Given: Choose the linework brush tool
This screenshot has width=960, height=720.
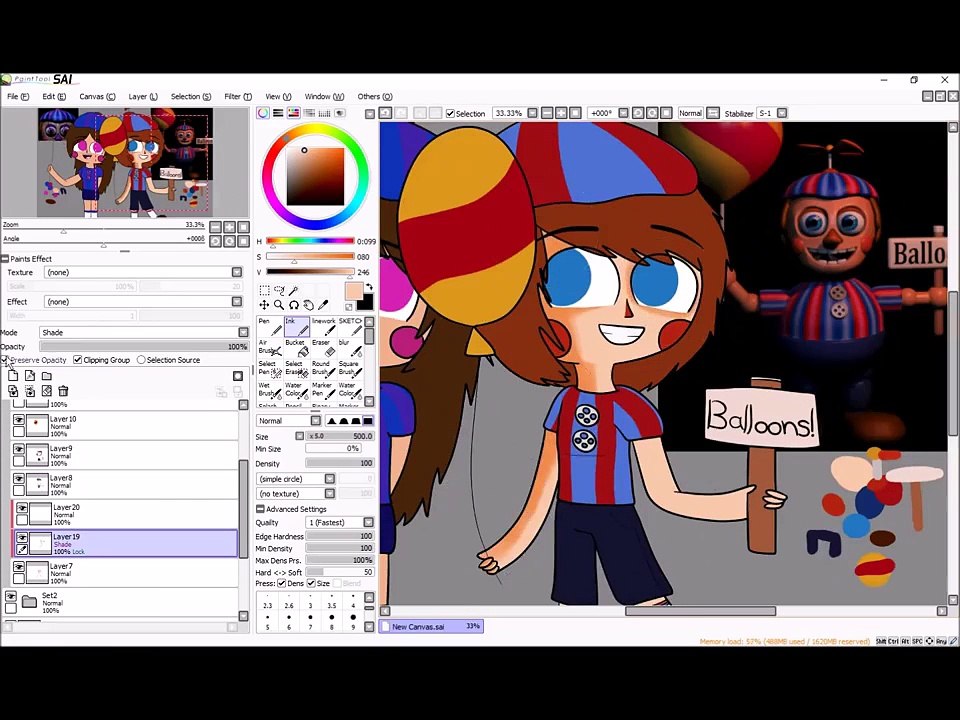Looking at the screenshot, I should (323, 326).
